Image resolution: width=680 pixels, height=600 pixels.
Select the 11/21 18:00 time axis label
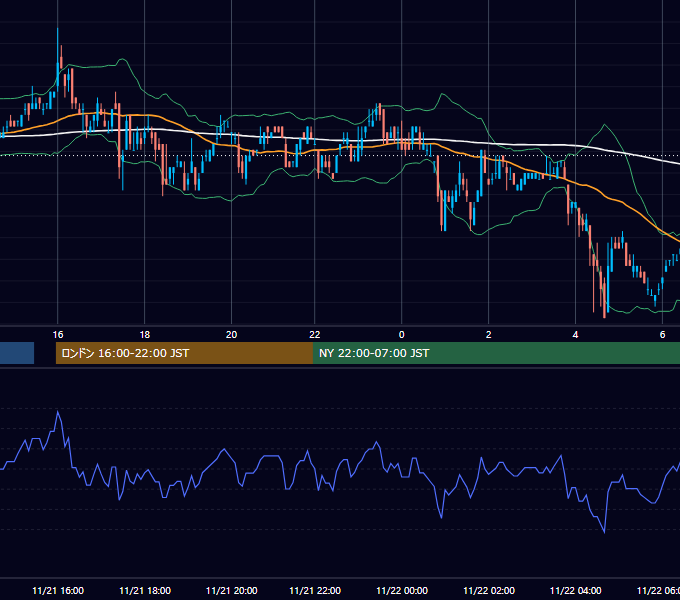(x=145, y=590)
